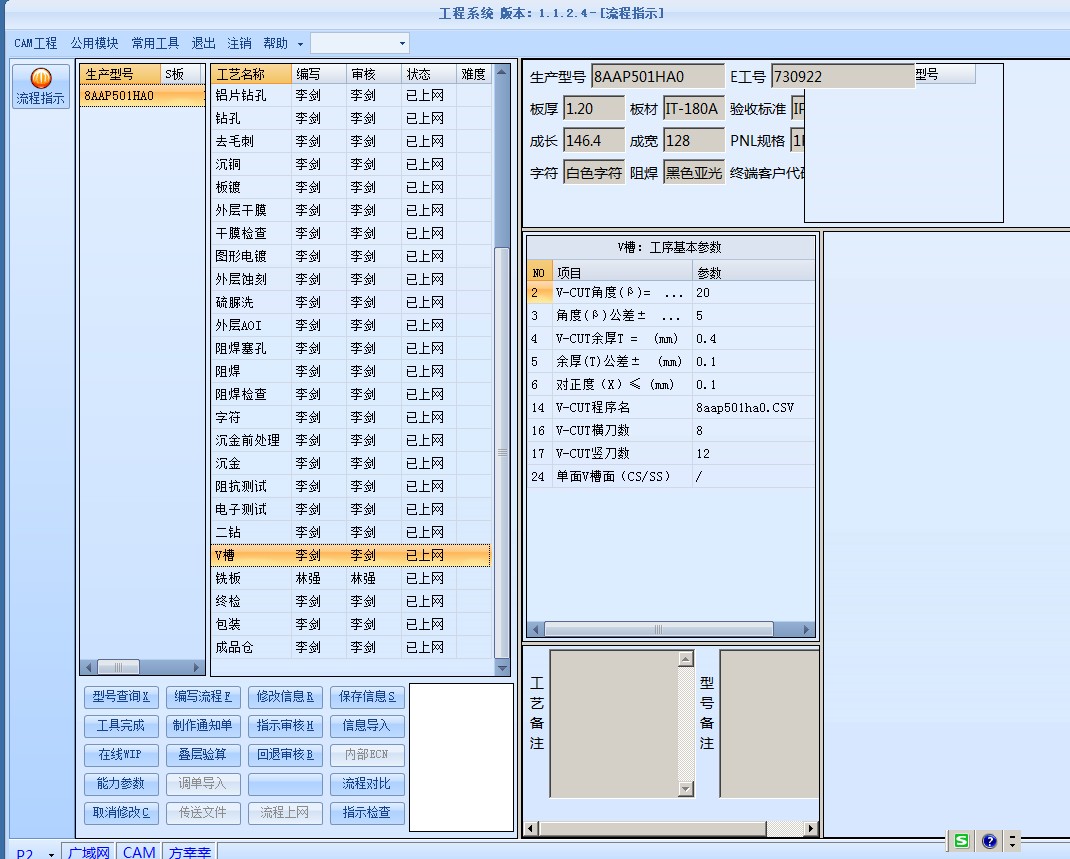Viewport: 1070px width, 859px height.
Task: Switch to the 广域网 tab
Action: pos(89,852)
